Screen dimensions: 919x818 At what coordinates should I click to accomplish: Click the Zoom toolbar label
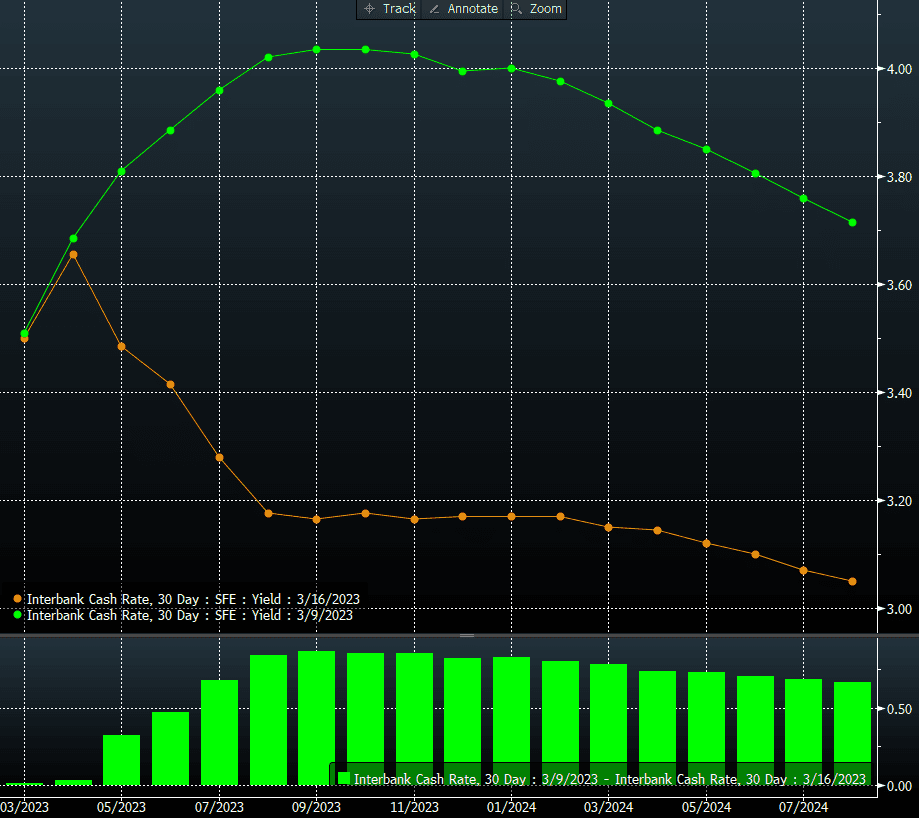pos(546,9)
